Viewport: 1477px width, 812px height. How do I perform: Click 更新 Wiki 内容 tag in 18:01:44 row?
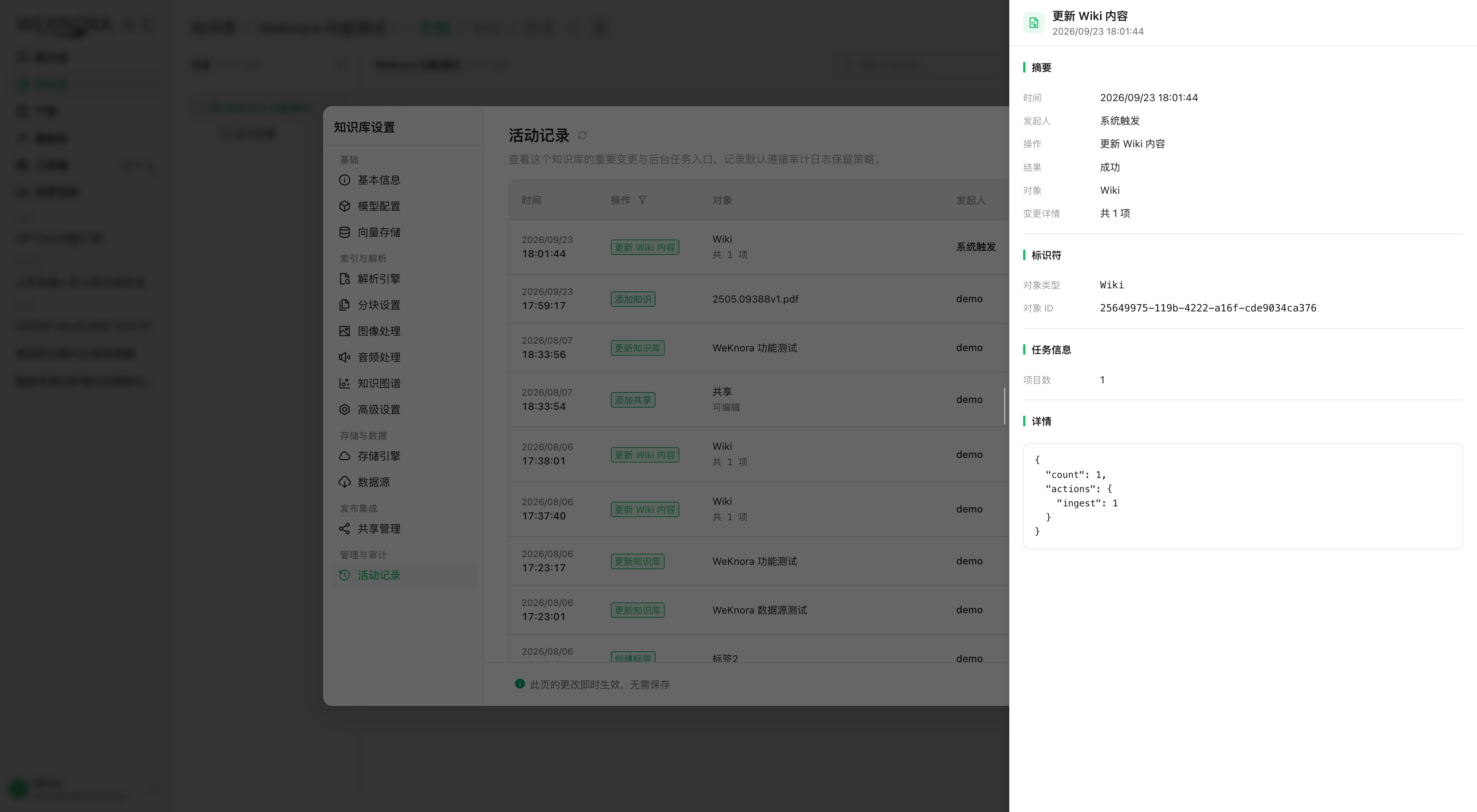pyautogui.click(x=645, y=247)
